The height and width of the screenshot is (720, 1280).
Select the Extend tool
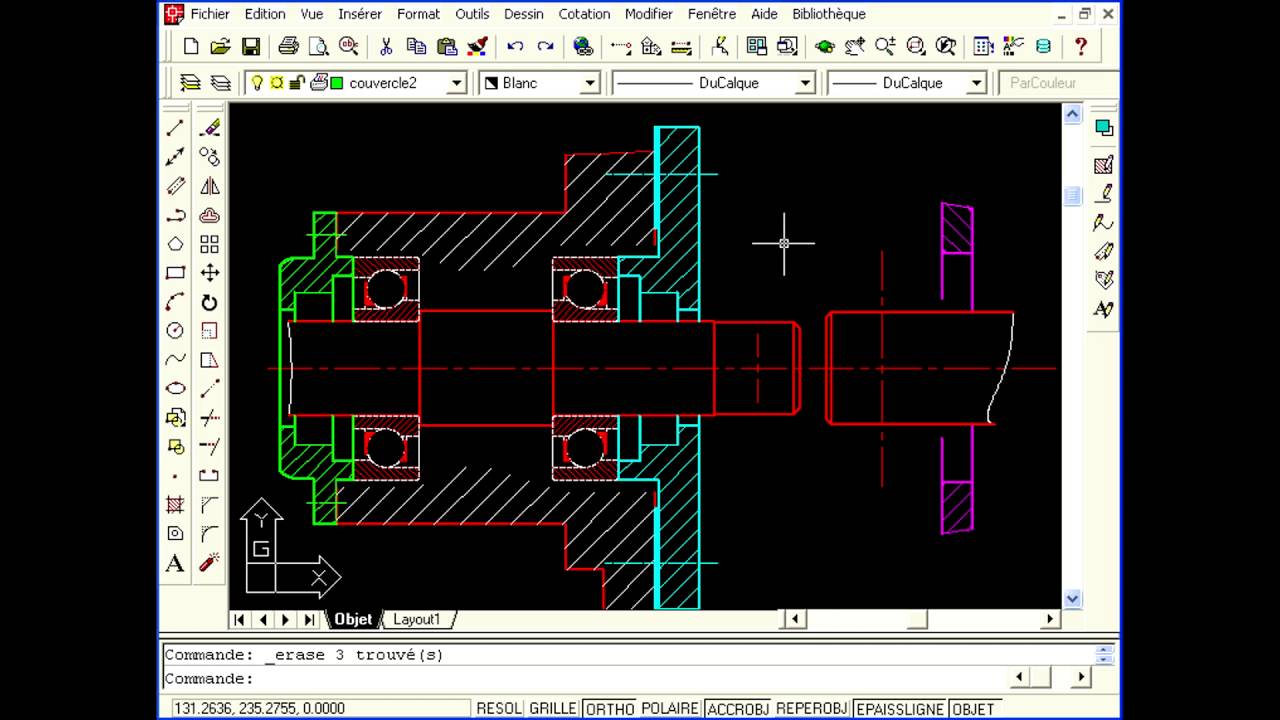(x=209, y=447)
